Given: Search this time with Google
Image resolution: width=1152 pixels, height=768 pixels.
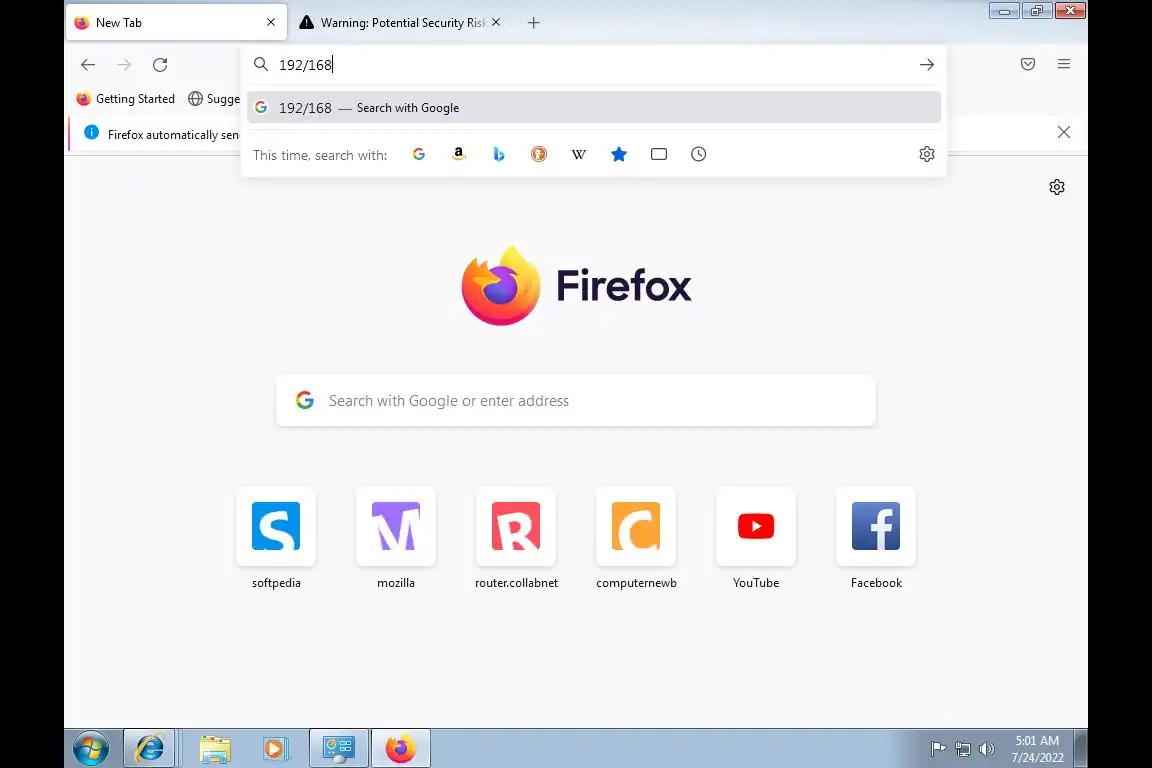Looking at the screenshot, I should [419, 154].
